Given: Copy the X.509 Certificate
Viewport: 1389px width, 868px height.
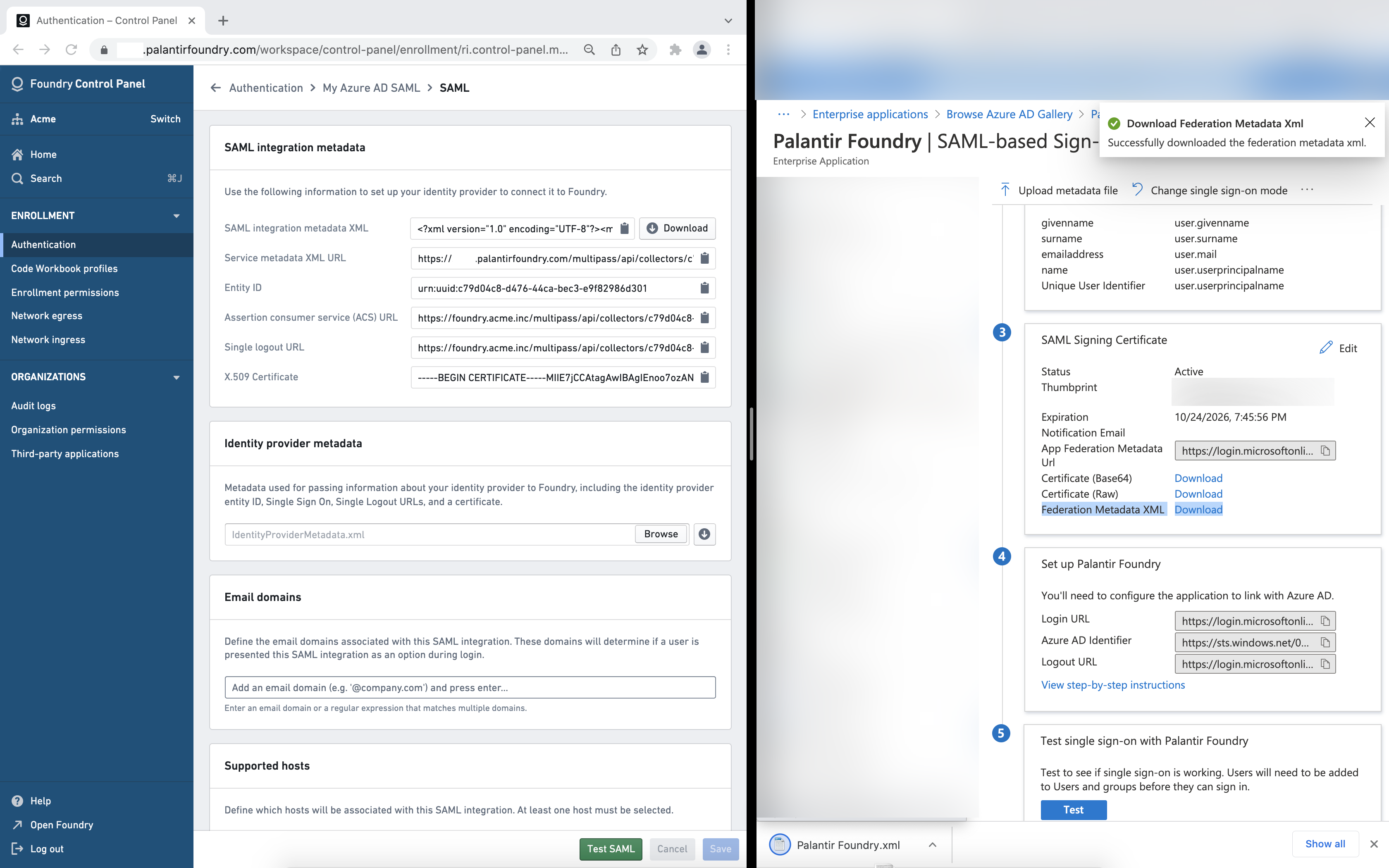Looking at the screenshot, I should 705,377.
